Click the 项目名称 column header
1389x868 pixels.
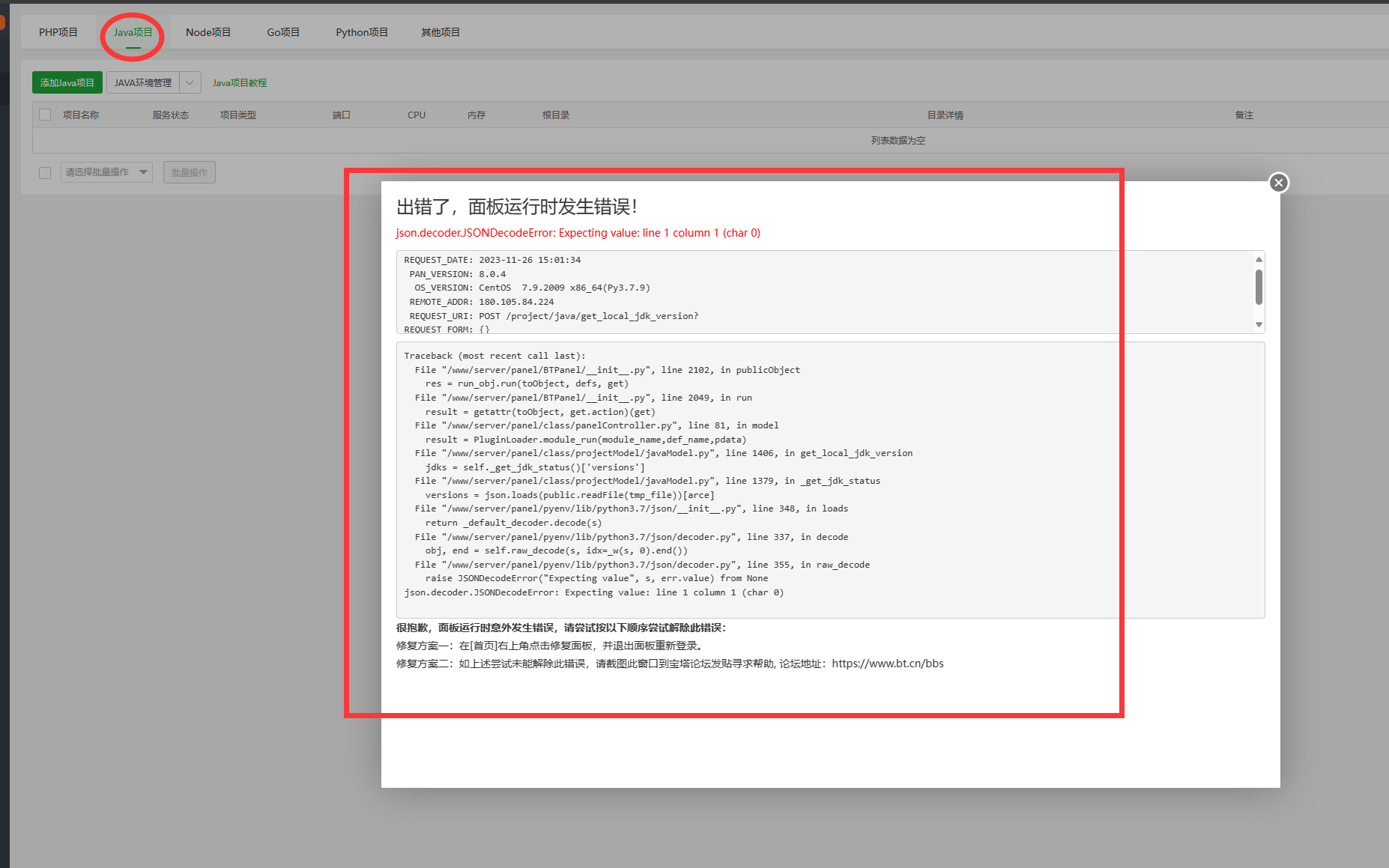[x=81, y=115]
